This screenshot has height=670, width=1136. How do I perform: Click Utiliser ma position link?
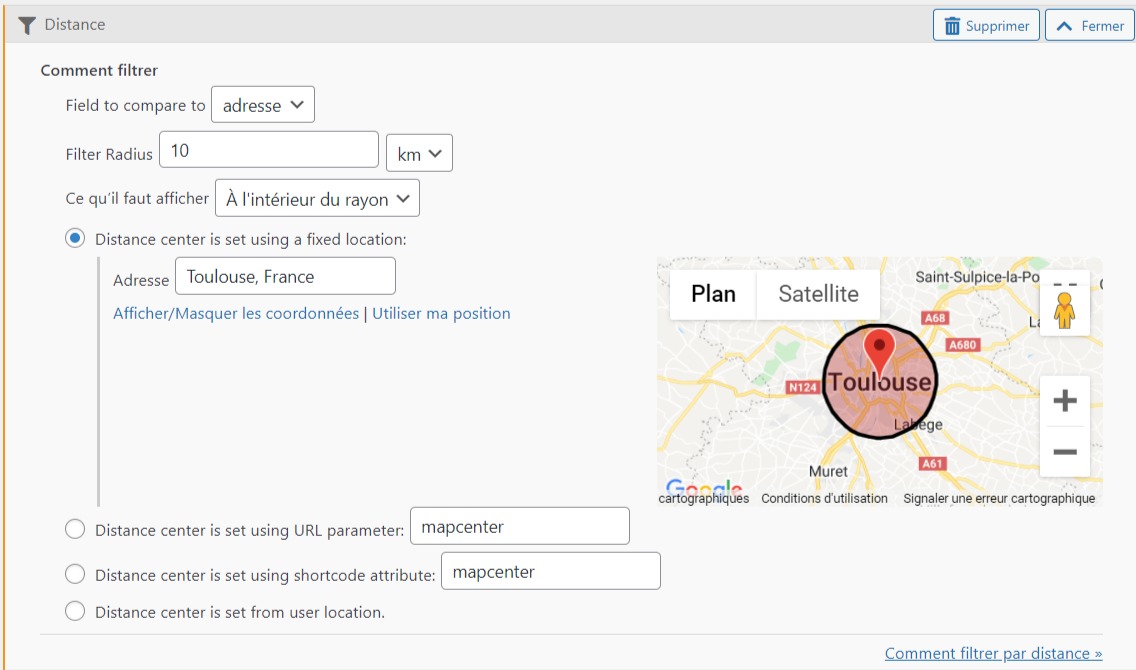[441, 313]
